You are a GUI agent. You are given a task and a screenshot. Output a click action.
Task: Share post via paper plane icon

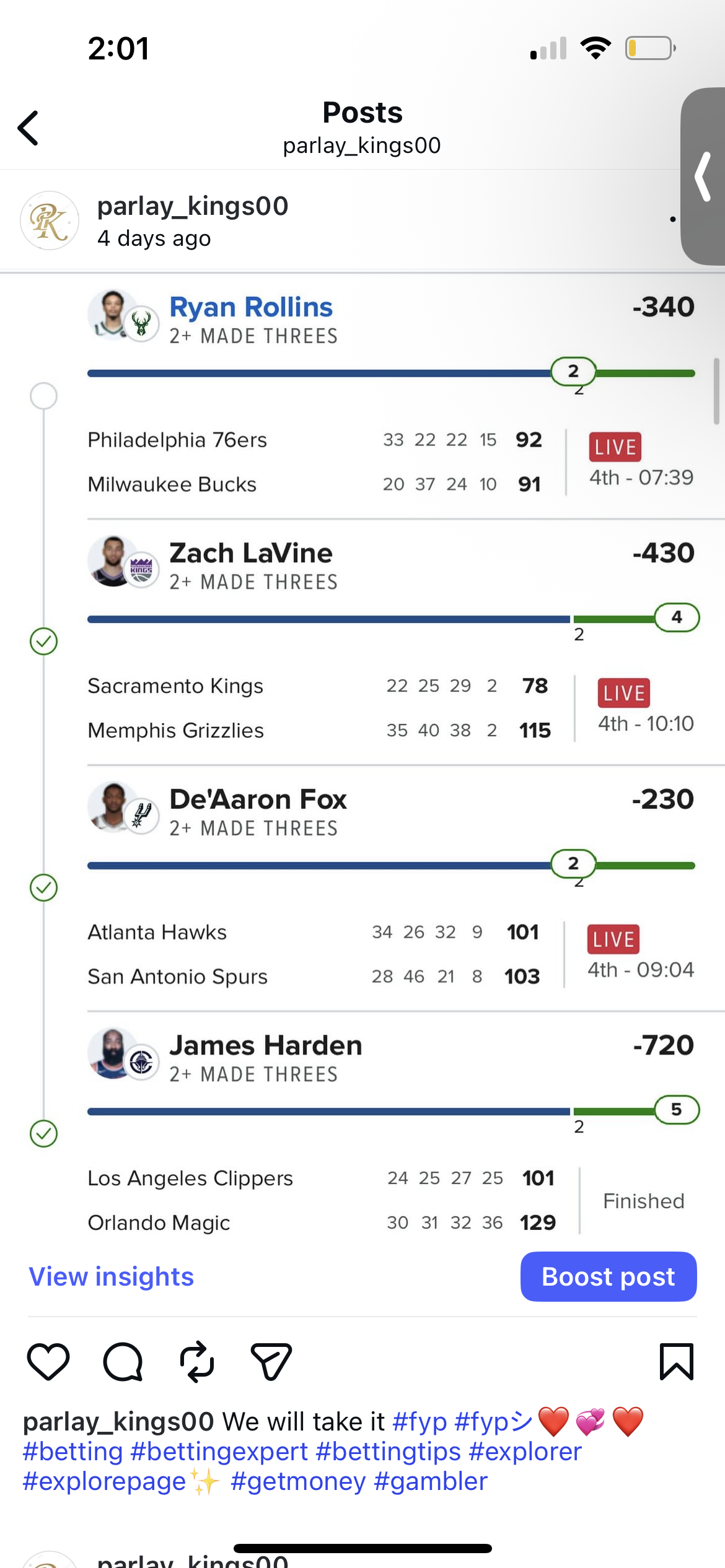click(271, 1362)
